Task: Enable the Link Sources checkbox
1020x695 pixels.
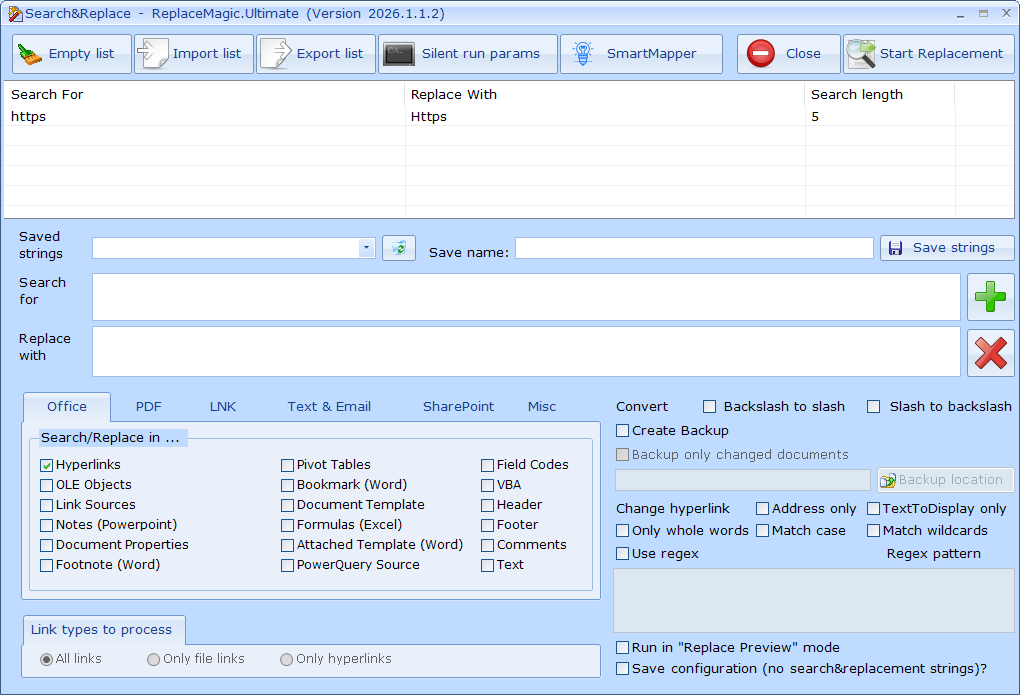Action: pos(46,506)
